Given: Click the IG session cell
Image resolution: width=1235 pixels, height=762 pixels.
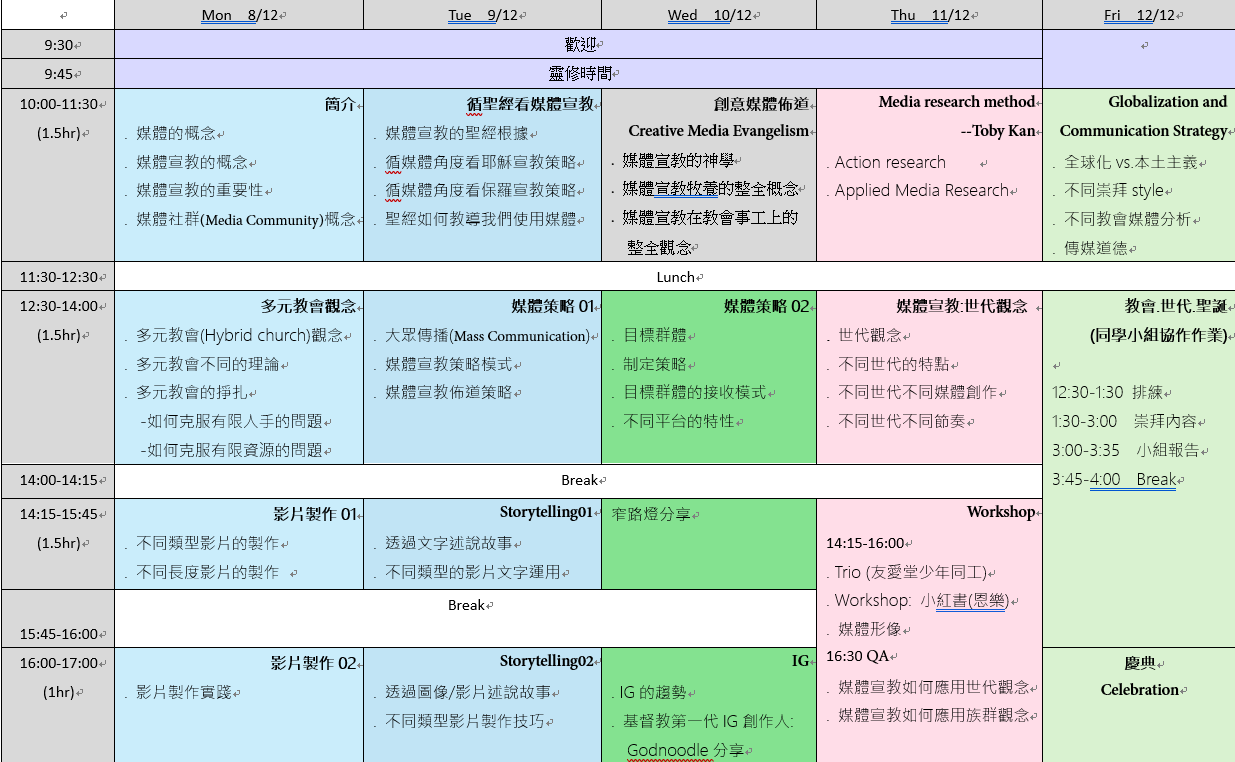Looking at the screenshot, I should click(710, 700).
